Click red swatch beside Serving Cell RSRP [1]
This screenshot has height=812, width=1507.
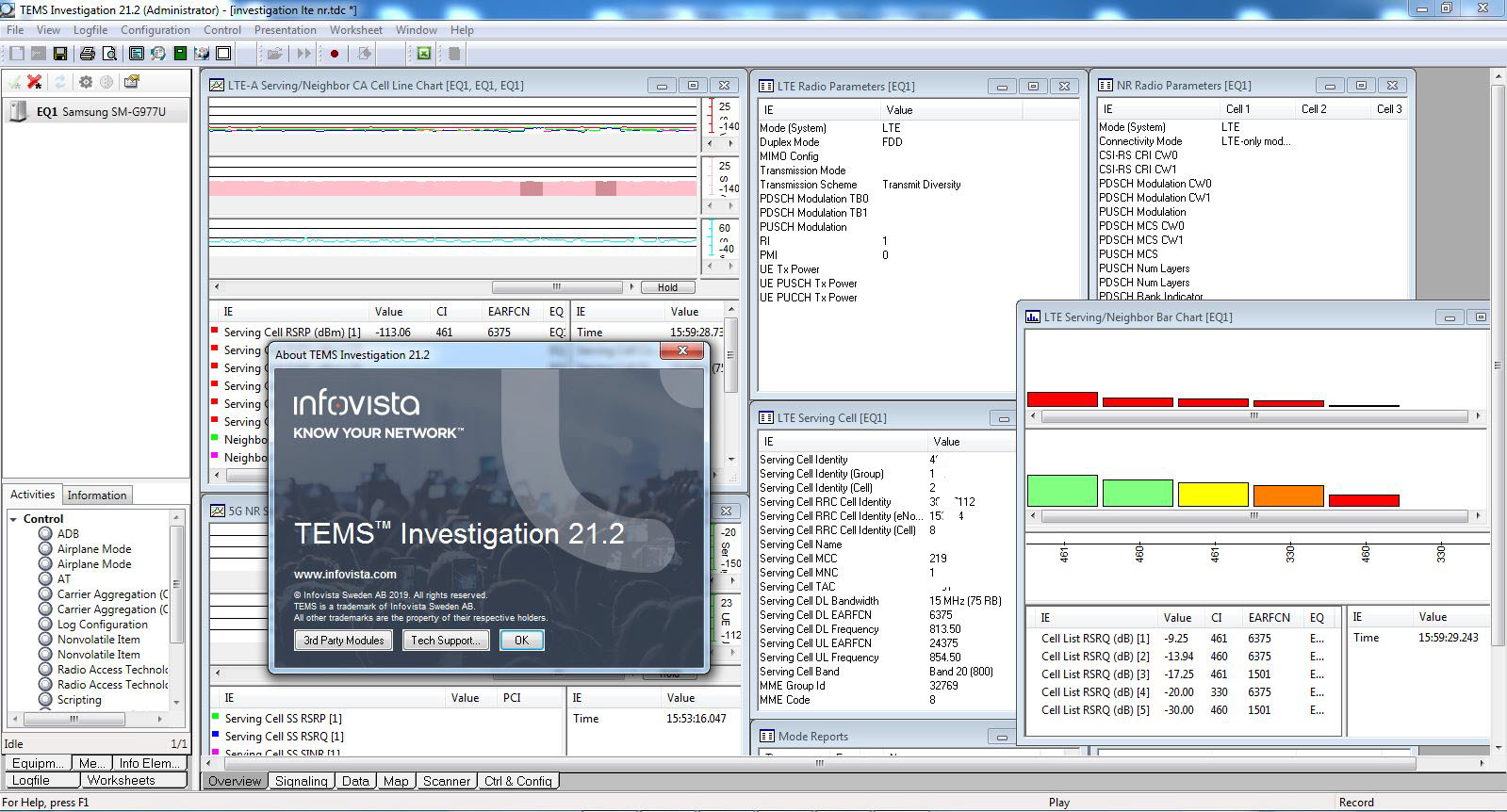tap(215, 331)
